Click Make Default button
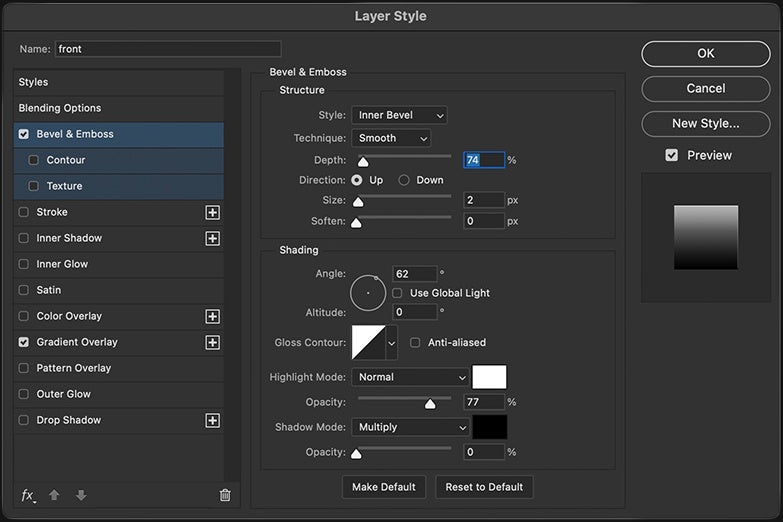 (x=384, y=487)
